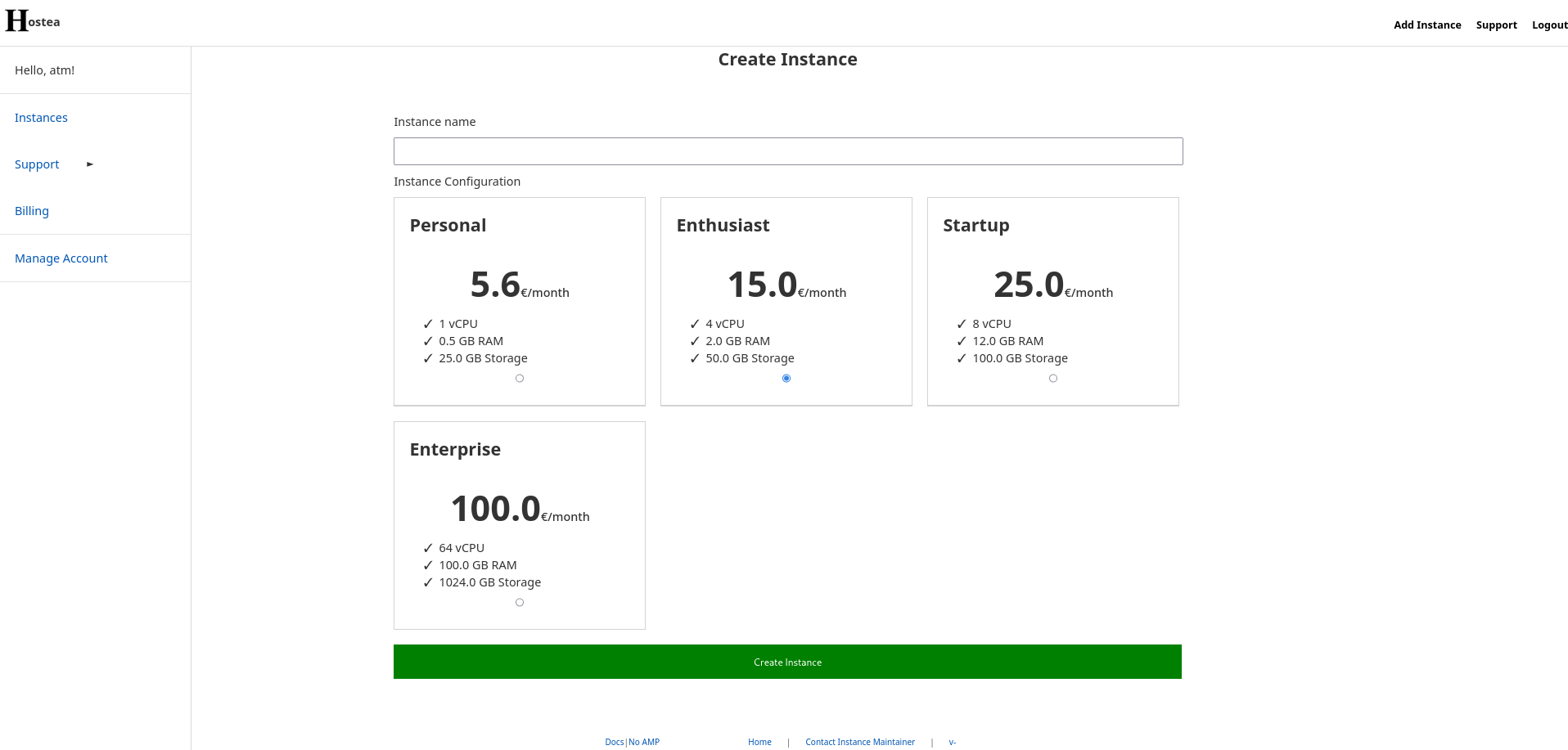Screen dimensions: 1568x750
Task: Click the 'Instance Configuration' label
Action: [x=457, y=182]
